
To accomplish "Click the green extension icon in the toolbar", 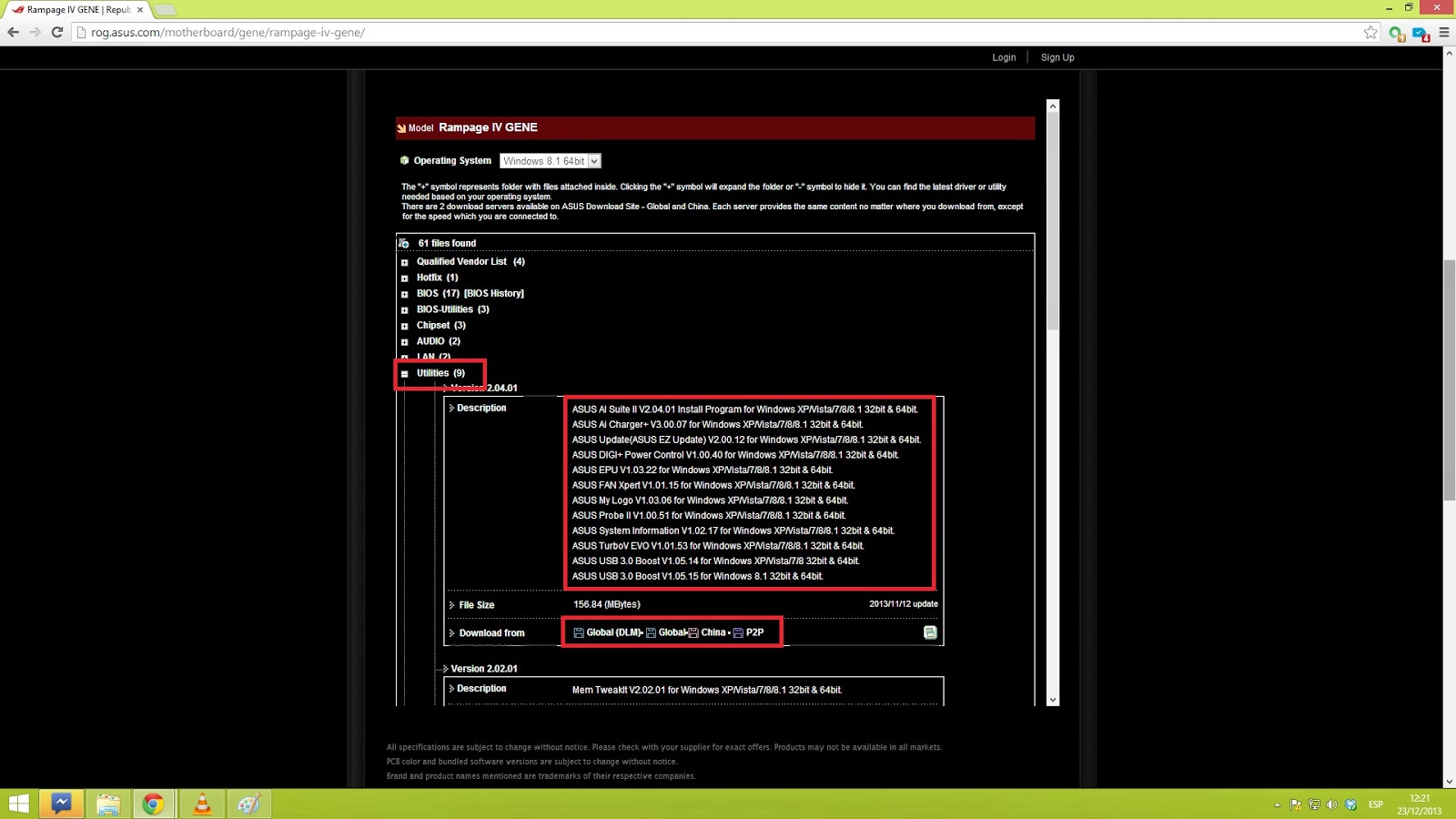I will click(1397, 34).
